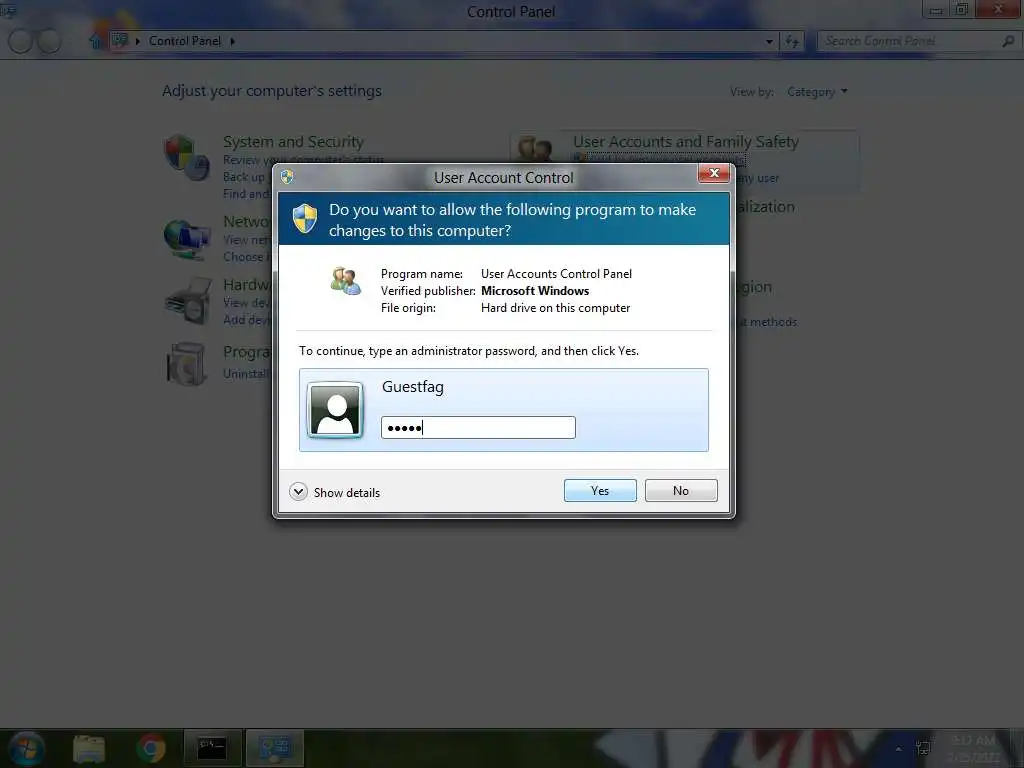Close the User Account Control dialog
This screenshot has width=1024, height=768.
(x=713, y=173)
